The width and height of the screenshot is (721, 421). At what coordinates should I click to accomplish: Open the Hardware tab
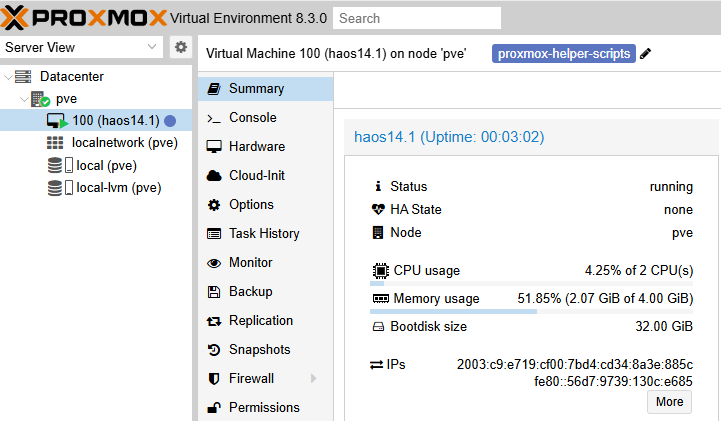[265, 147]
